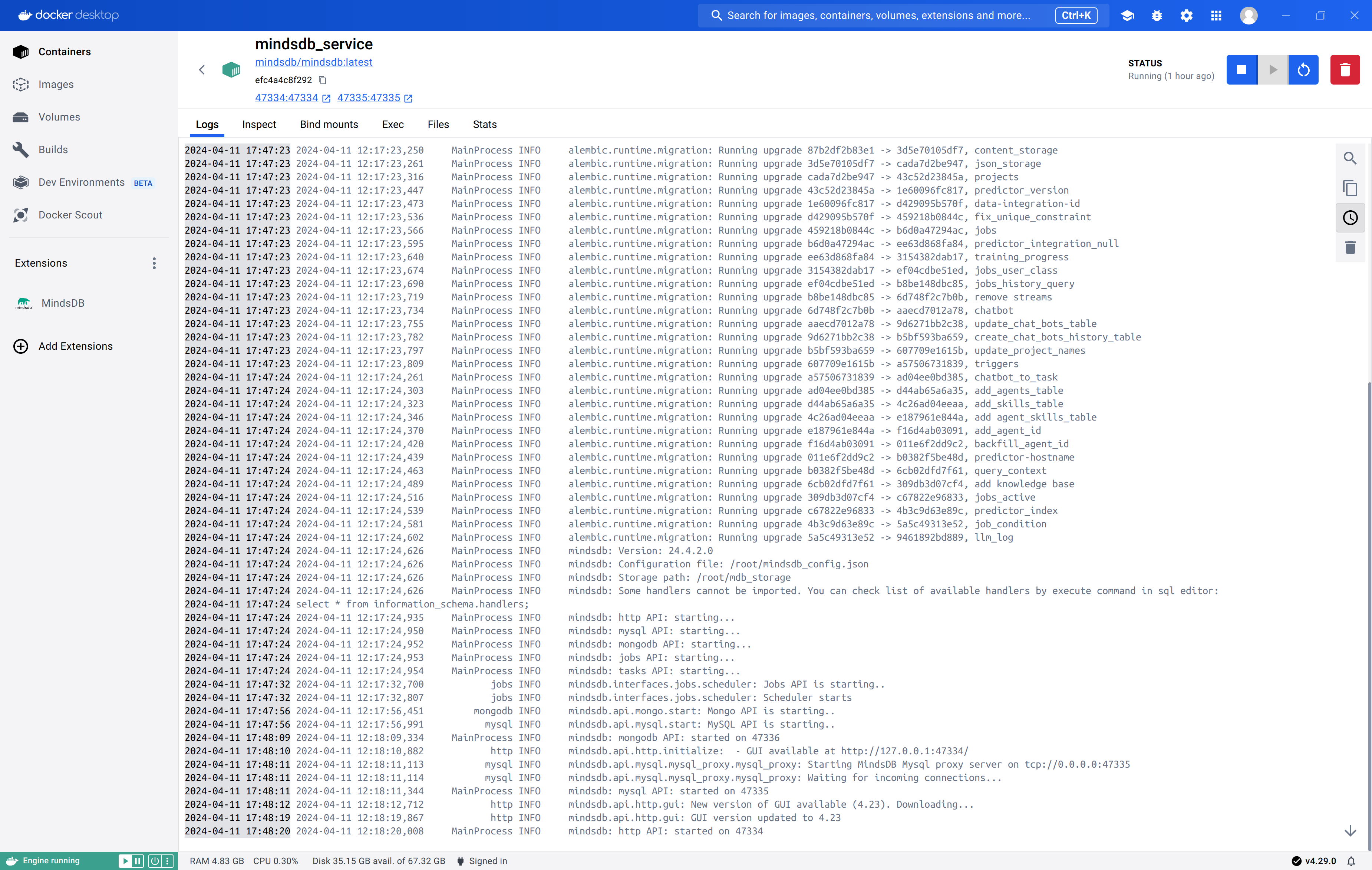Open the 47334:47334 port link
Screen dimensions: 1372x870
[286, 98]
